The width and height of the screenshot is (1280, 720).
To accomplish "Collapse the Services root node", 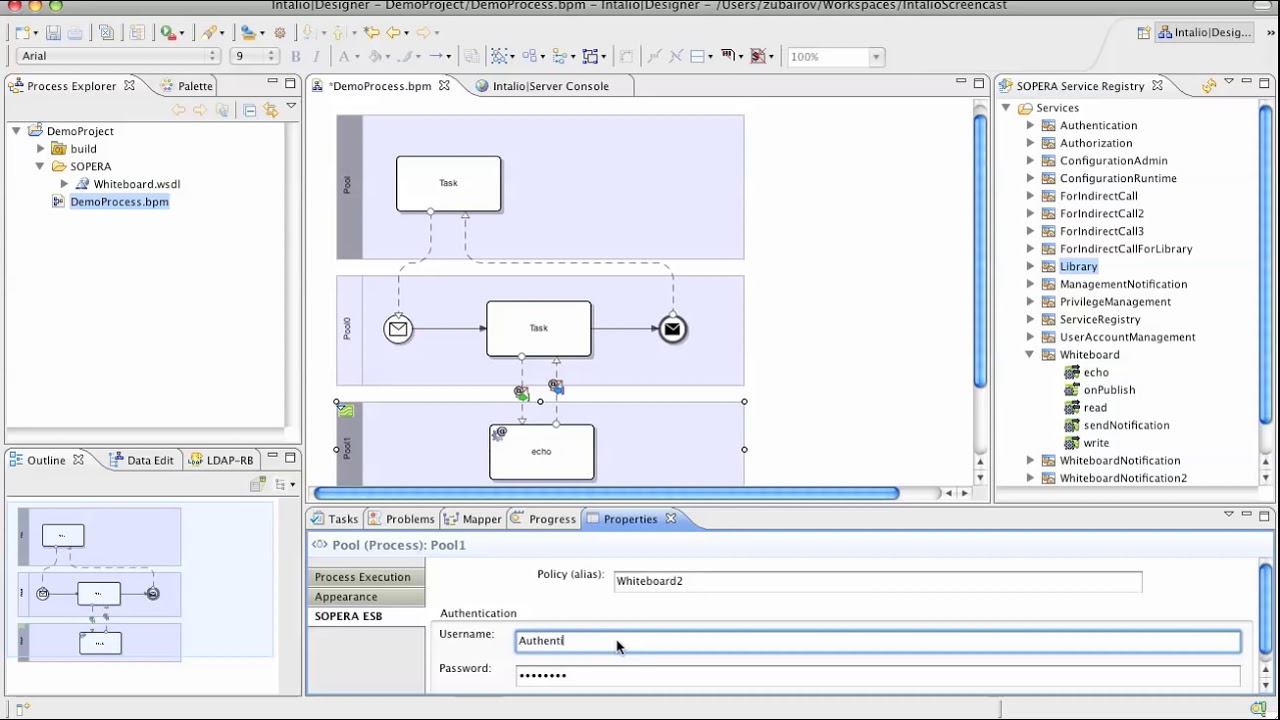I will (1007, 108).
